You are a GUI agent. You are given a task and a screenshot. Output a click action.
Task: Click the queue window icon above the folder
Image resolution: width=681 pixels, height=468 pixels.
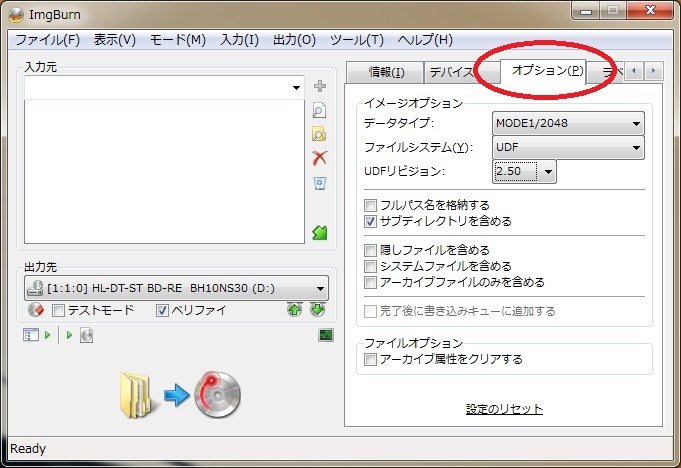tap(31, 335)
